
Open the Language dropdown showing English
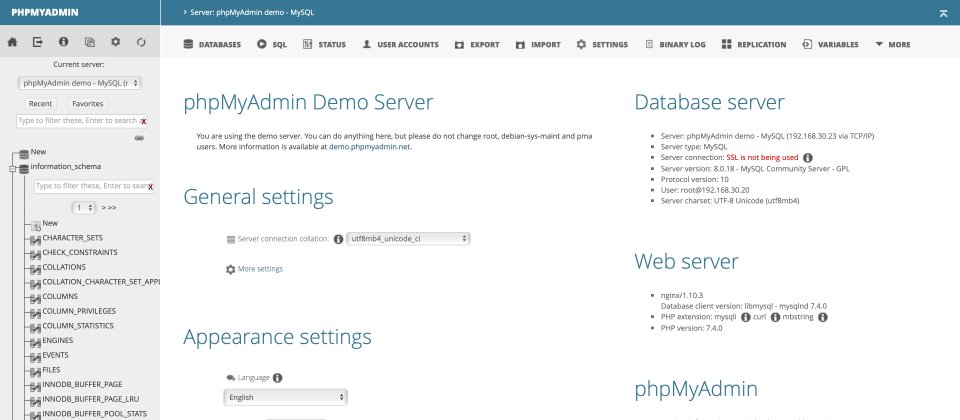[x=285, y=397]
